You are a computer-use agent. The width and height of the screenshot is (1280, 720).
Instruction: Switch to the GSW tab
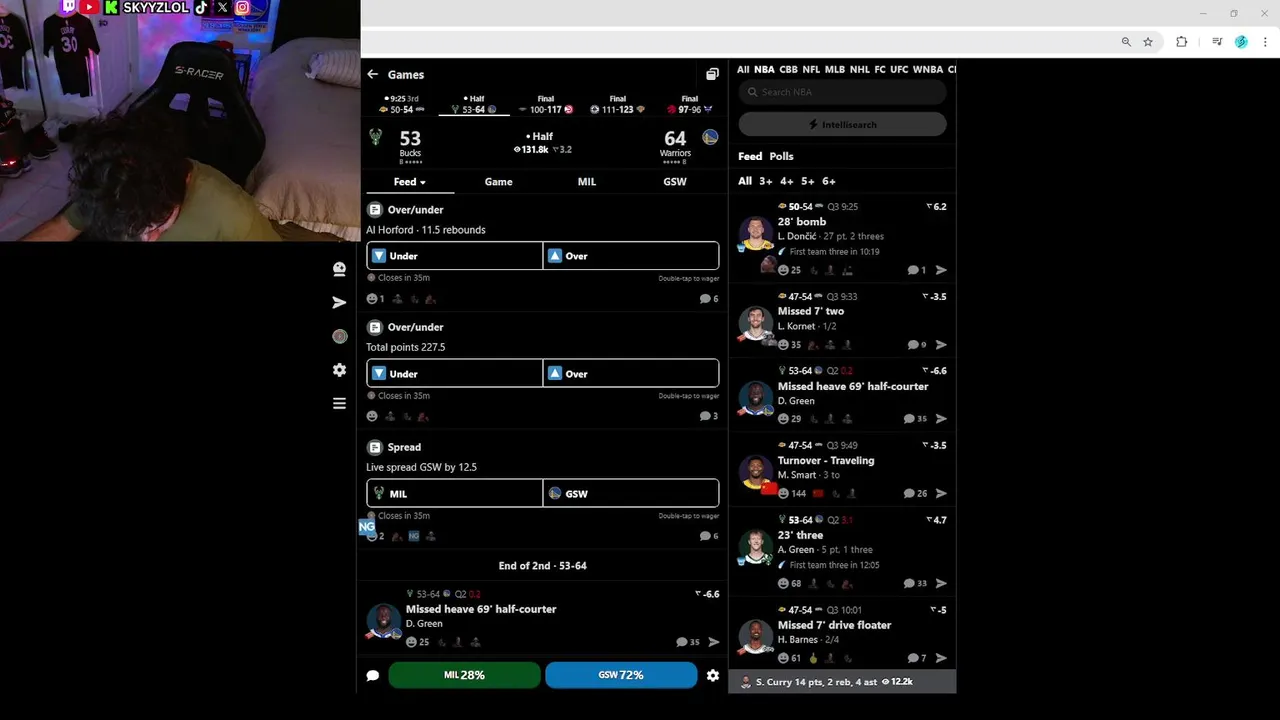(x=675, y=182)
